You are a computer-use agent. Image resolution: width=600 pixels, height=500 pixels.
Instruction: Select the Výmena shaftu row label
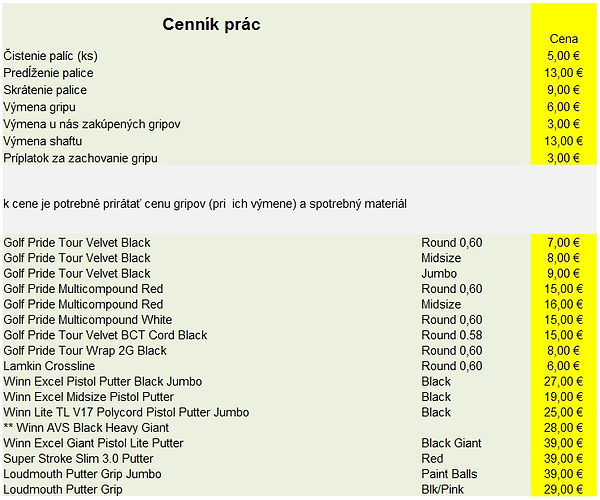tap(43, 141)
